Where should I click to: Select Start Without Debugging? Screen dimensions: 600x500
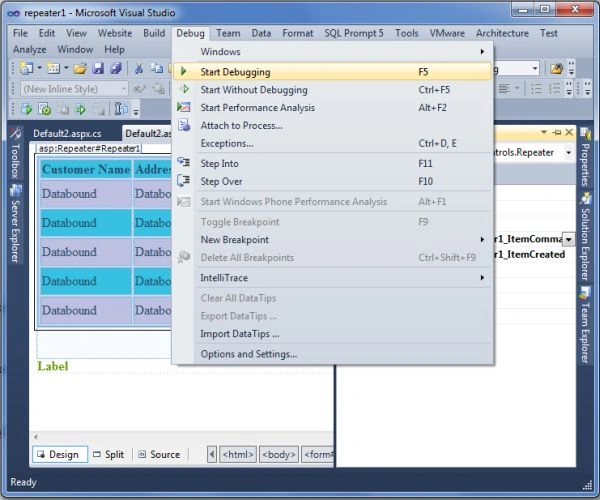pos(332,90)
